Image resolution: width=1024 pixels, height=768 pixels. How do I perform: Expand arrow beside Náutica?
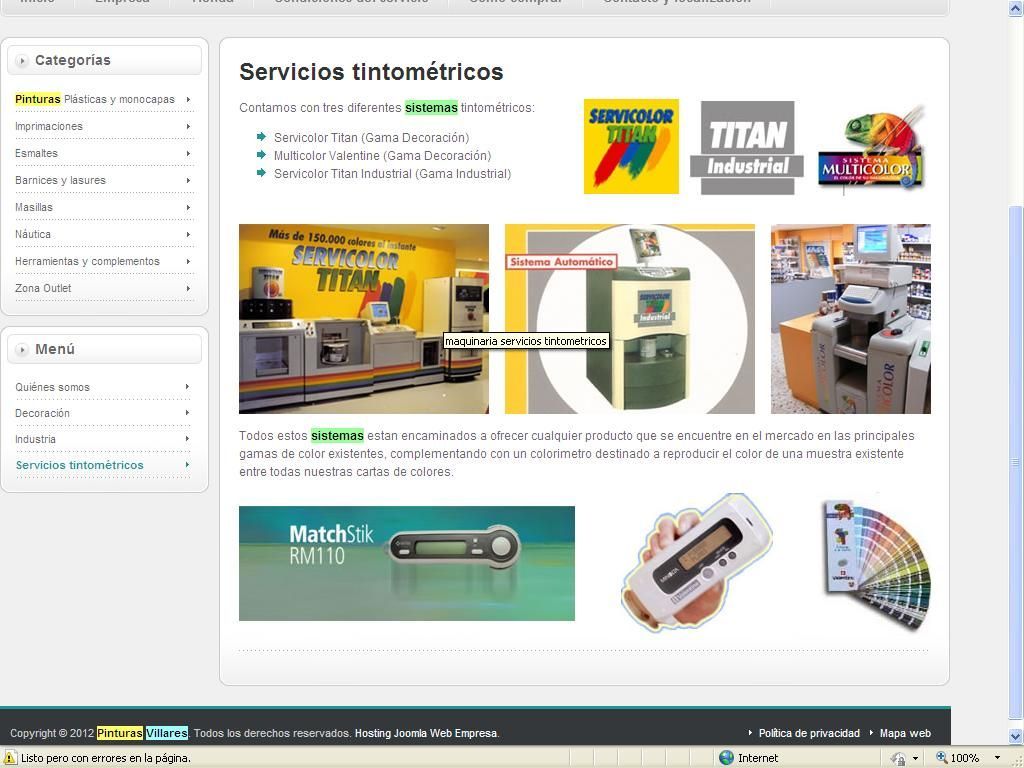pos(188,234)
